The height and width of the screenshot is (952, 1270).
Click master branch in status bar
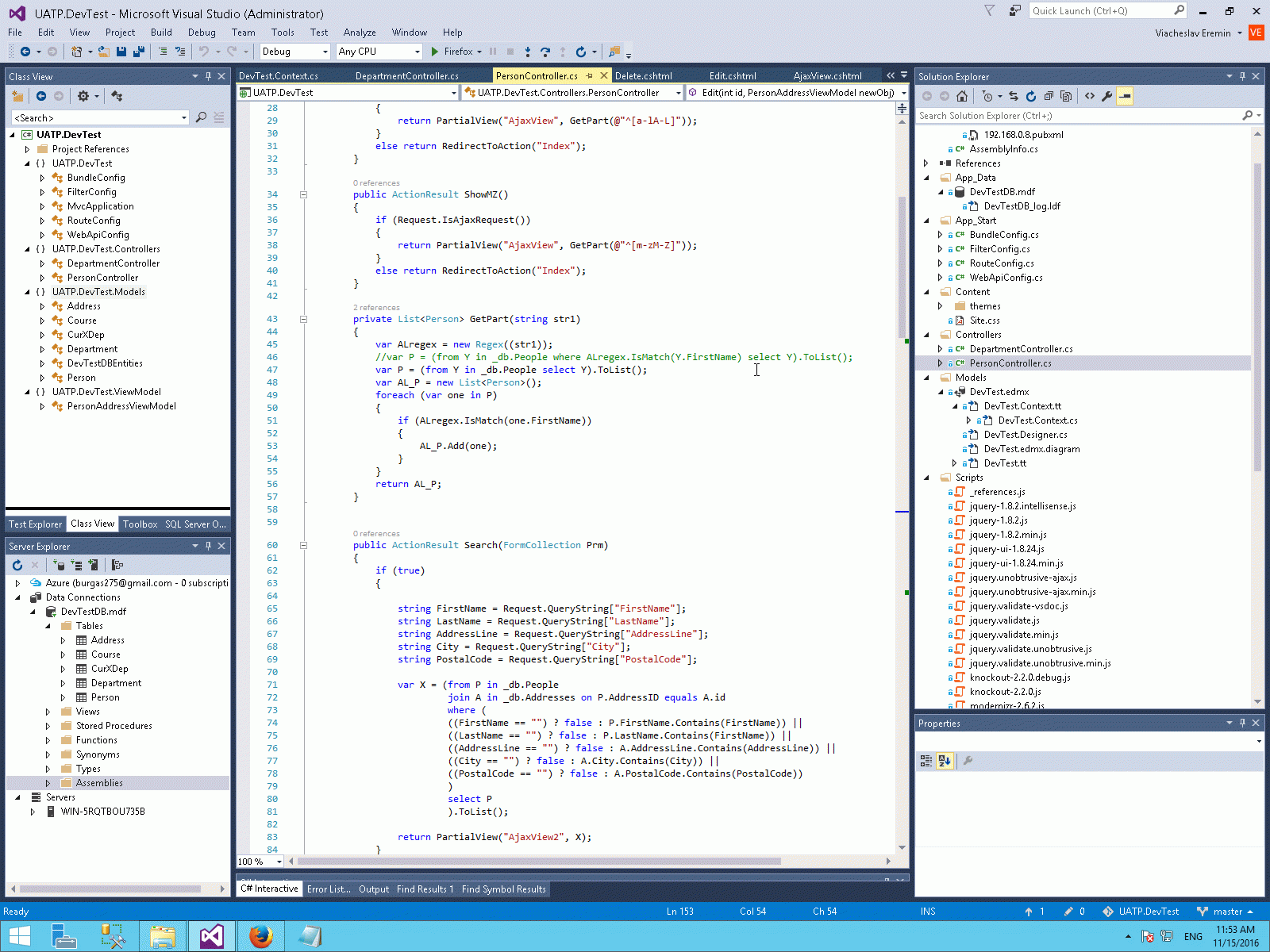(x=1227, y=912)
